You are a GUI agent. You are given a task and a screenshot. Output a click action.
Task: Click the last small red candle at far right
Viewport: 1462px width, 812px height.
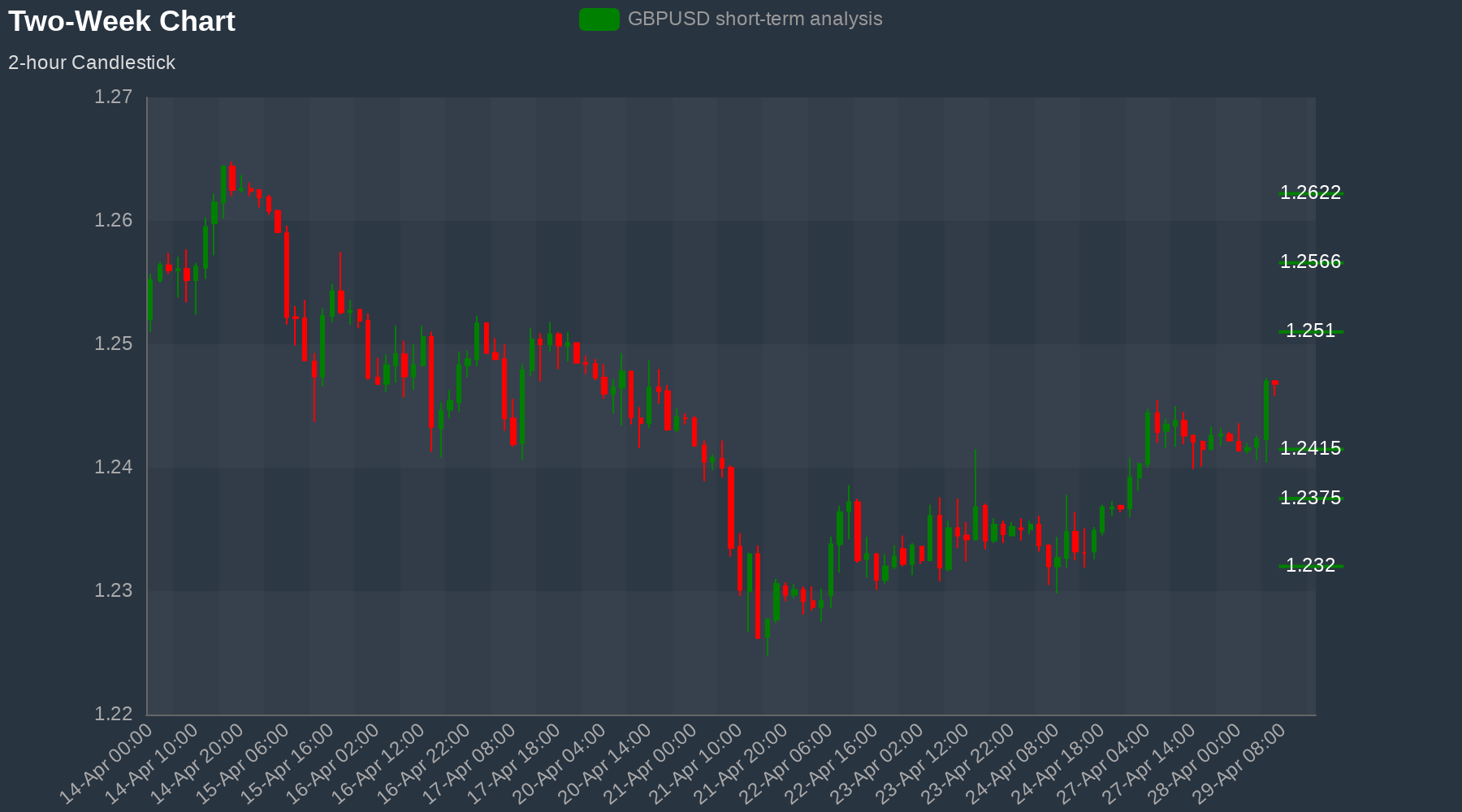point(1275,382)
